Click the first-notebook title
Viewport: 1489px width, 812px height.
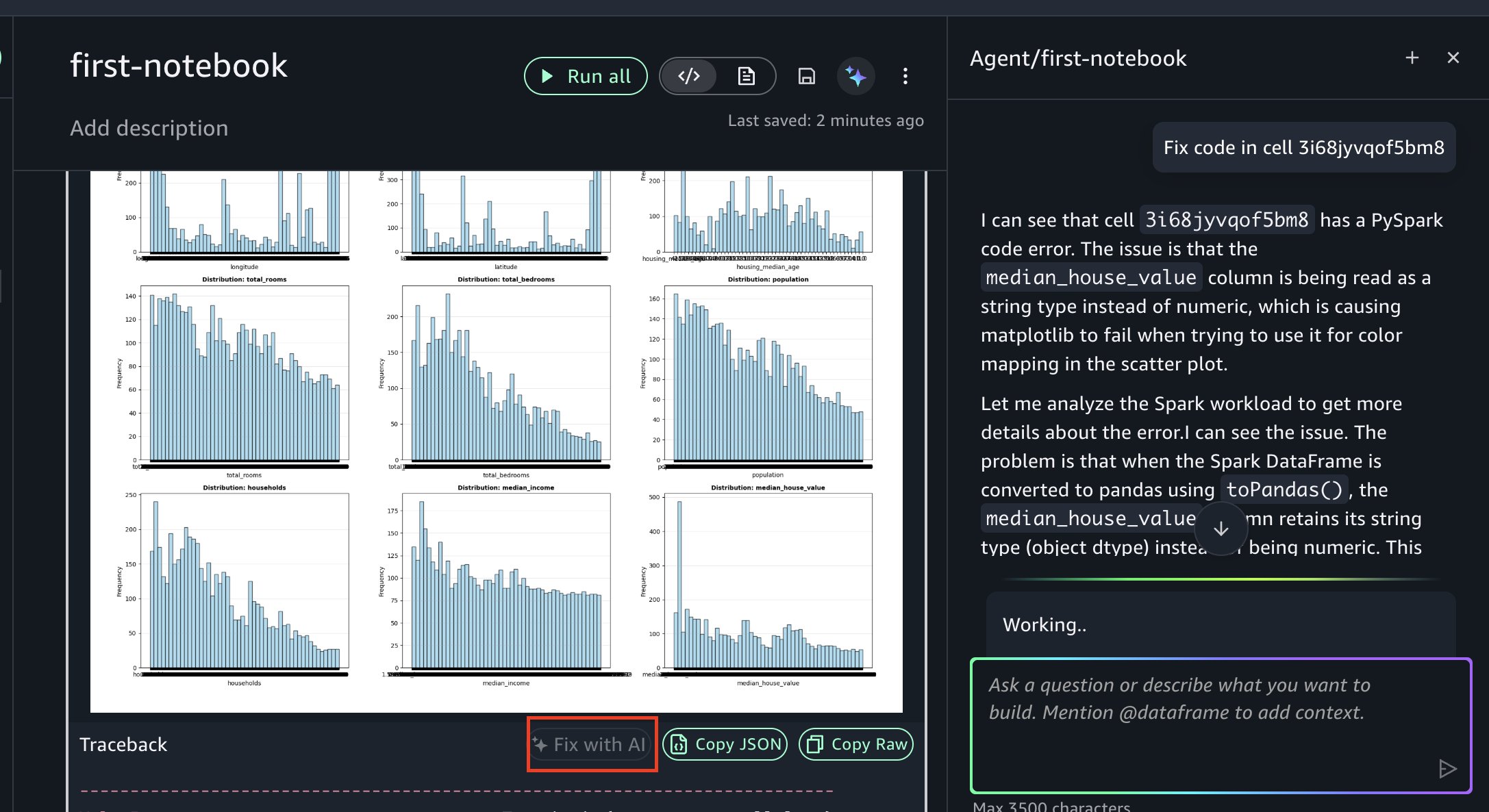(179, 66)
